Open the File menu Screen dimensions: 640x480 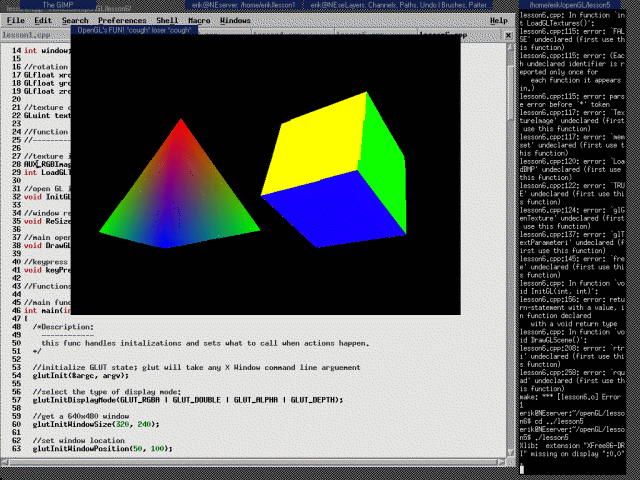(16, 20)
